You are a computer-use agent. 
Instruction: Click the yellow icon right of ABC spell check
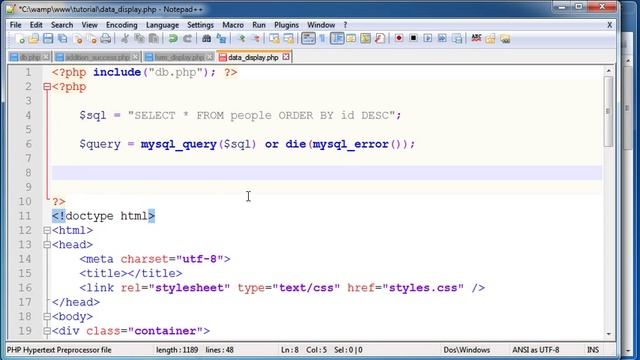(x=490, y=39)
